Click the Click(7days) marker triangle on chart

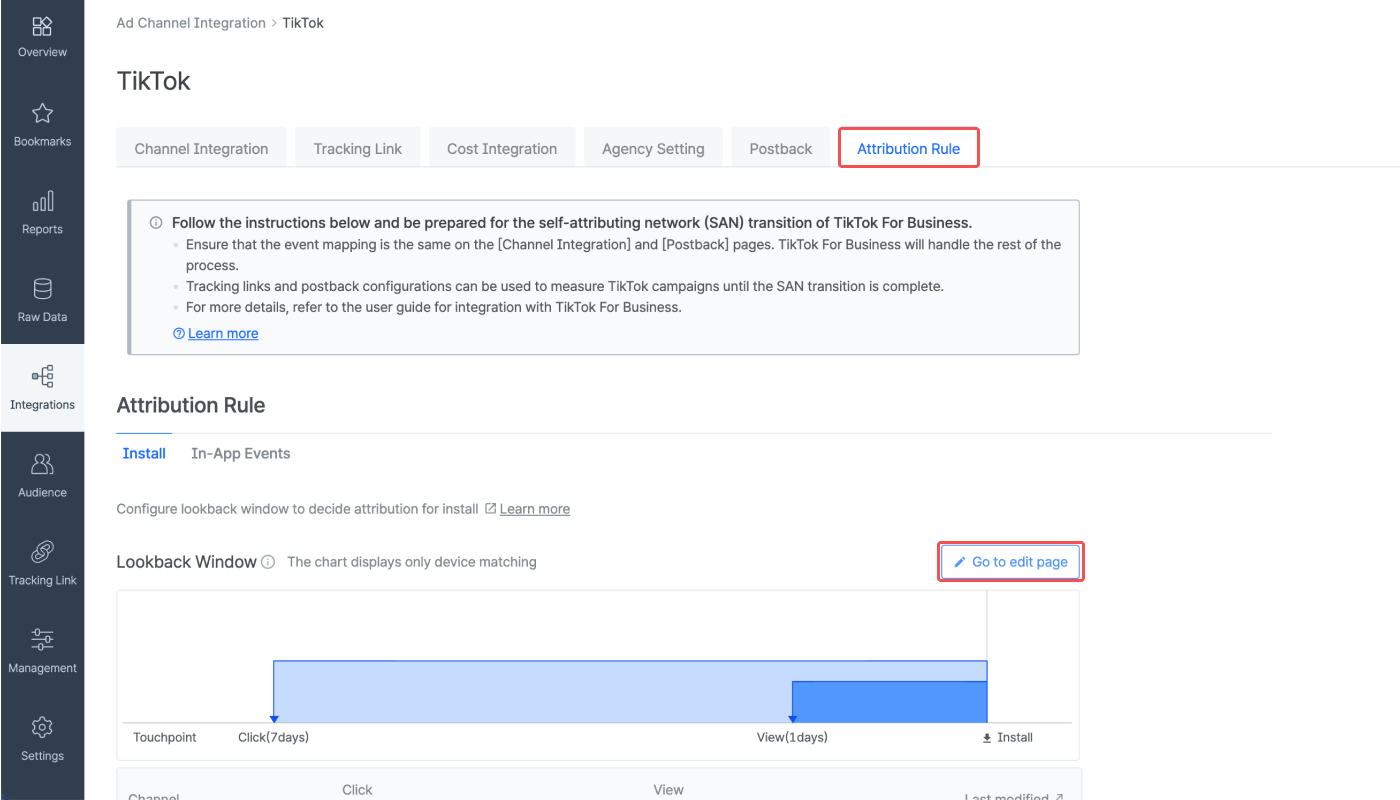click(x=274, y=718)
